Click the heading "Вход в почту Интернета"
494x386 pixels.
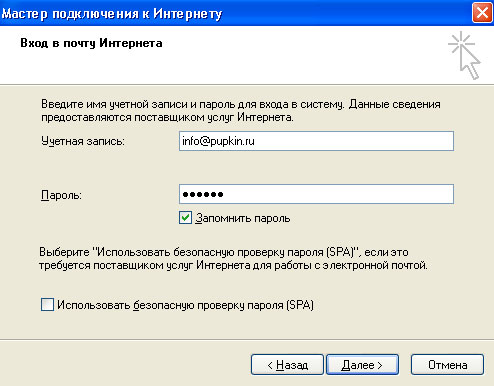pyautogui.click(x=91, y=43)
